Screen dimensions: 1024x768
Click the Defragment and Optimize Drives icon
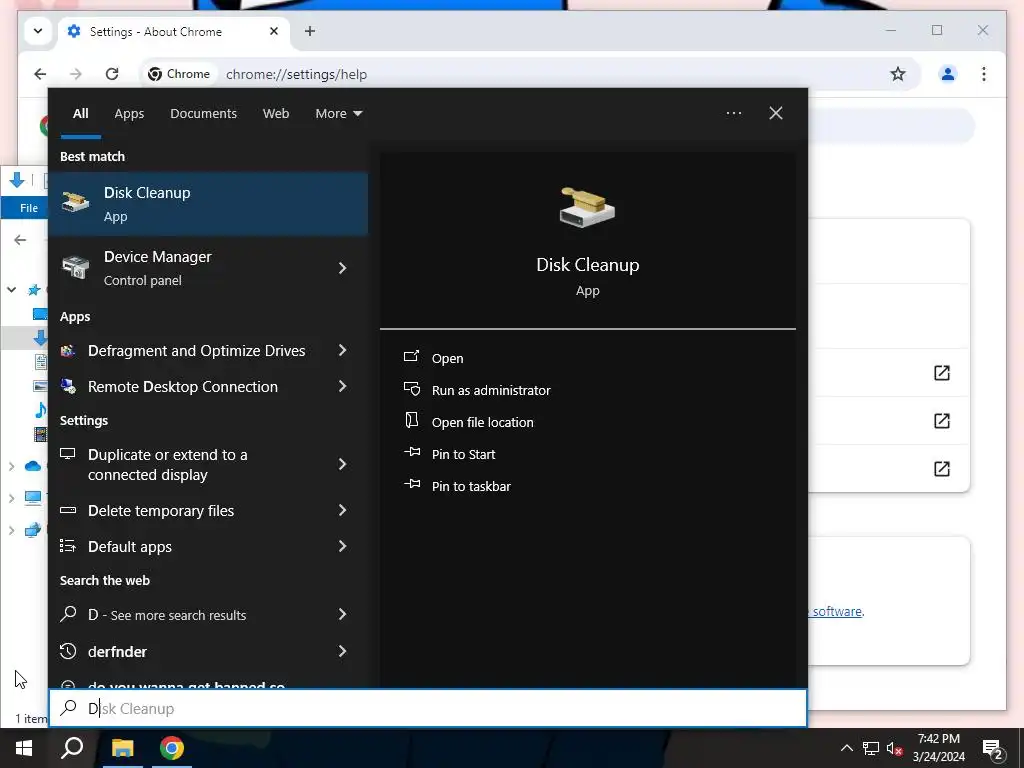pyautogui.click(x=68, y=351)
